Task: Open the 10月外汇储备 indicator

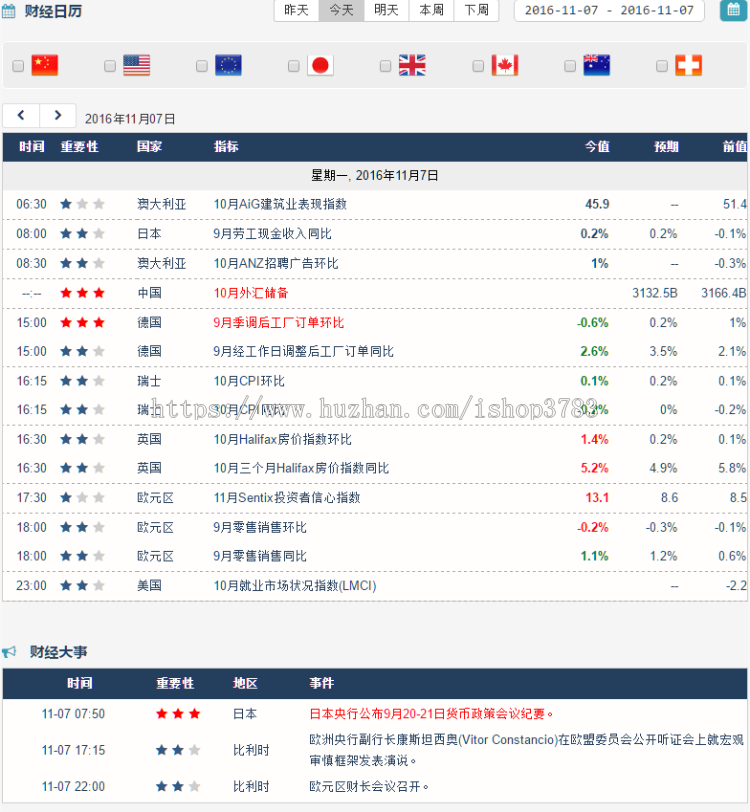Action: click(251, 293)
